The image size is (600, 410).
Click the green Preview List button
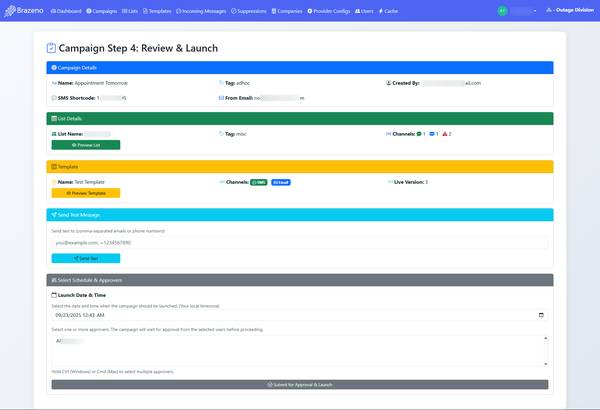coord(85,145)
